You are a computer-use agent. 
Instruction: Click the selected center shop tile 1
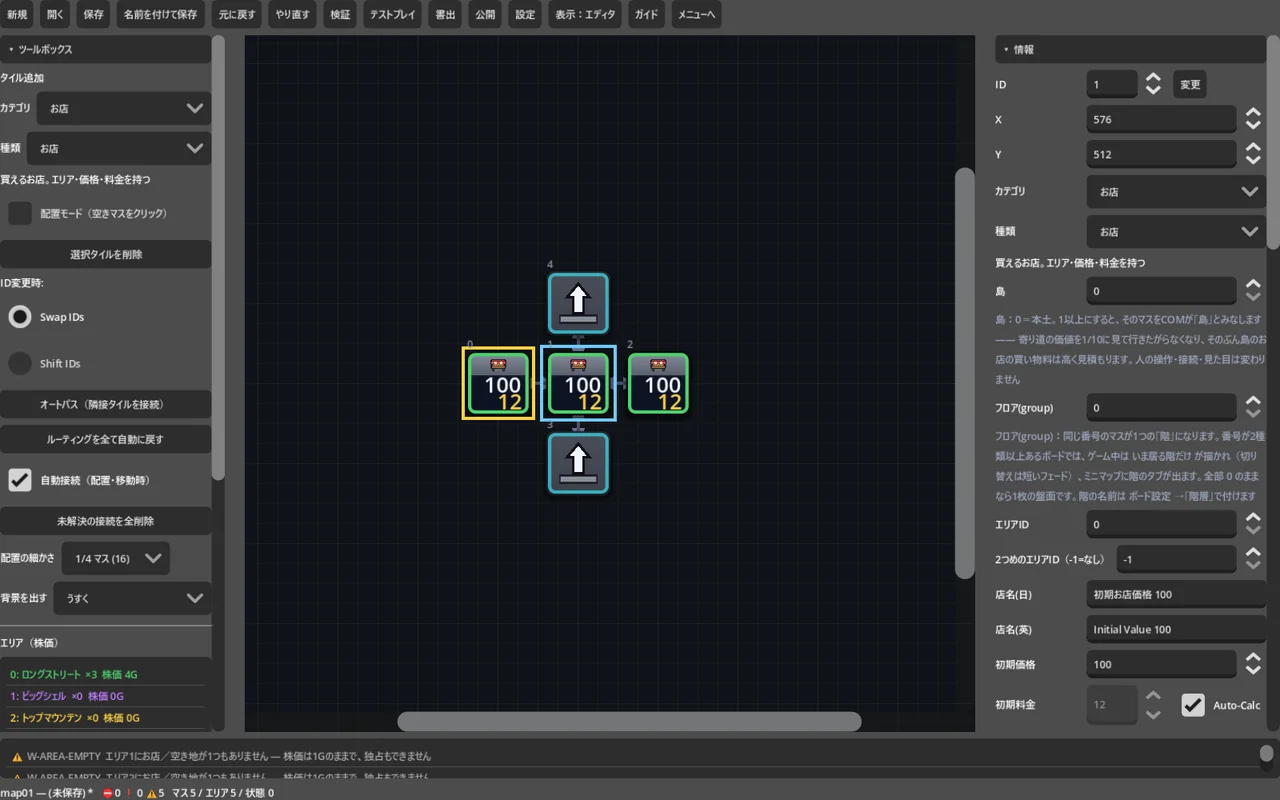578,383
